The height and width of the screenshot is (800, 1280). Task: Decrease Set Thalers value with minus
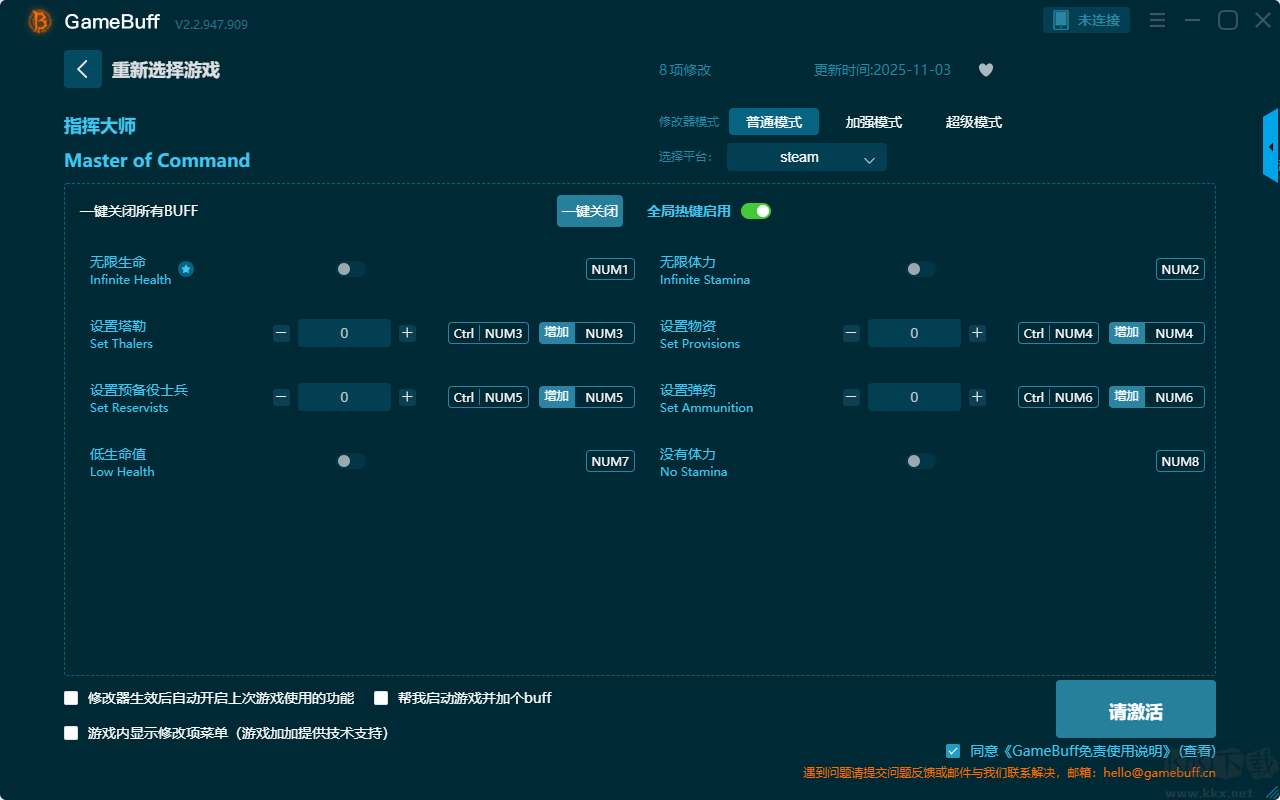[282, 333]
